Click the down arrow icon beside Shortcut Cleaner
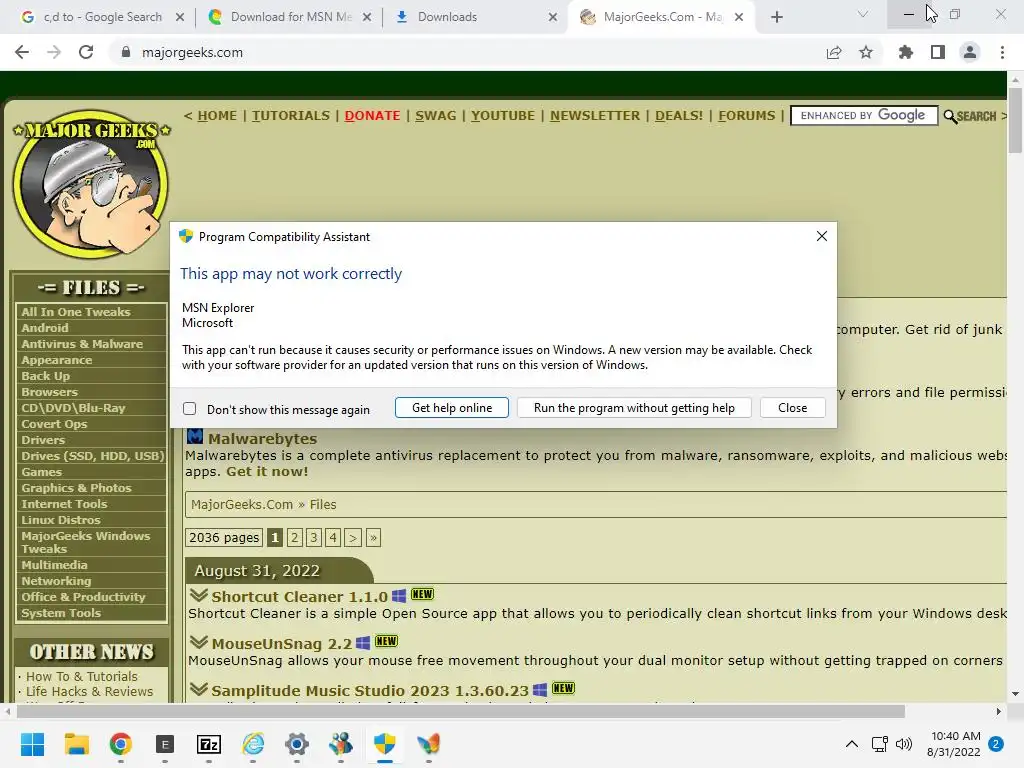This screenshot has width=1024, height=768. (x=199, y=596)
